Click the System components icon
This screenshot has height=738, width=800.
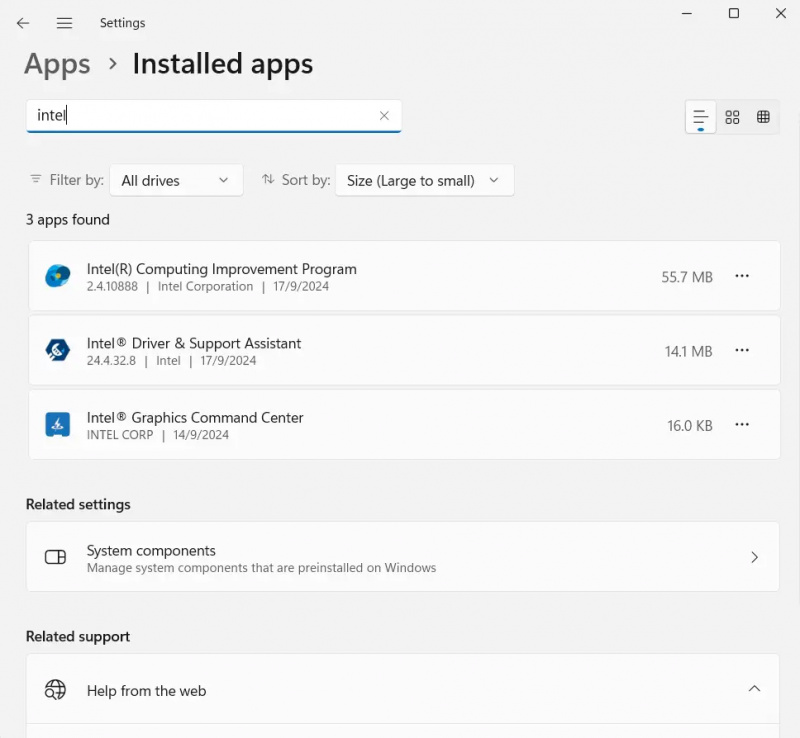[x=56, y=557]
